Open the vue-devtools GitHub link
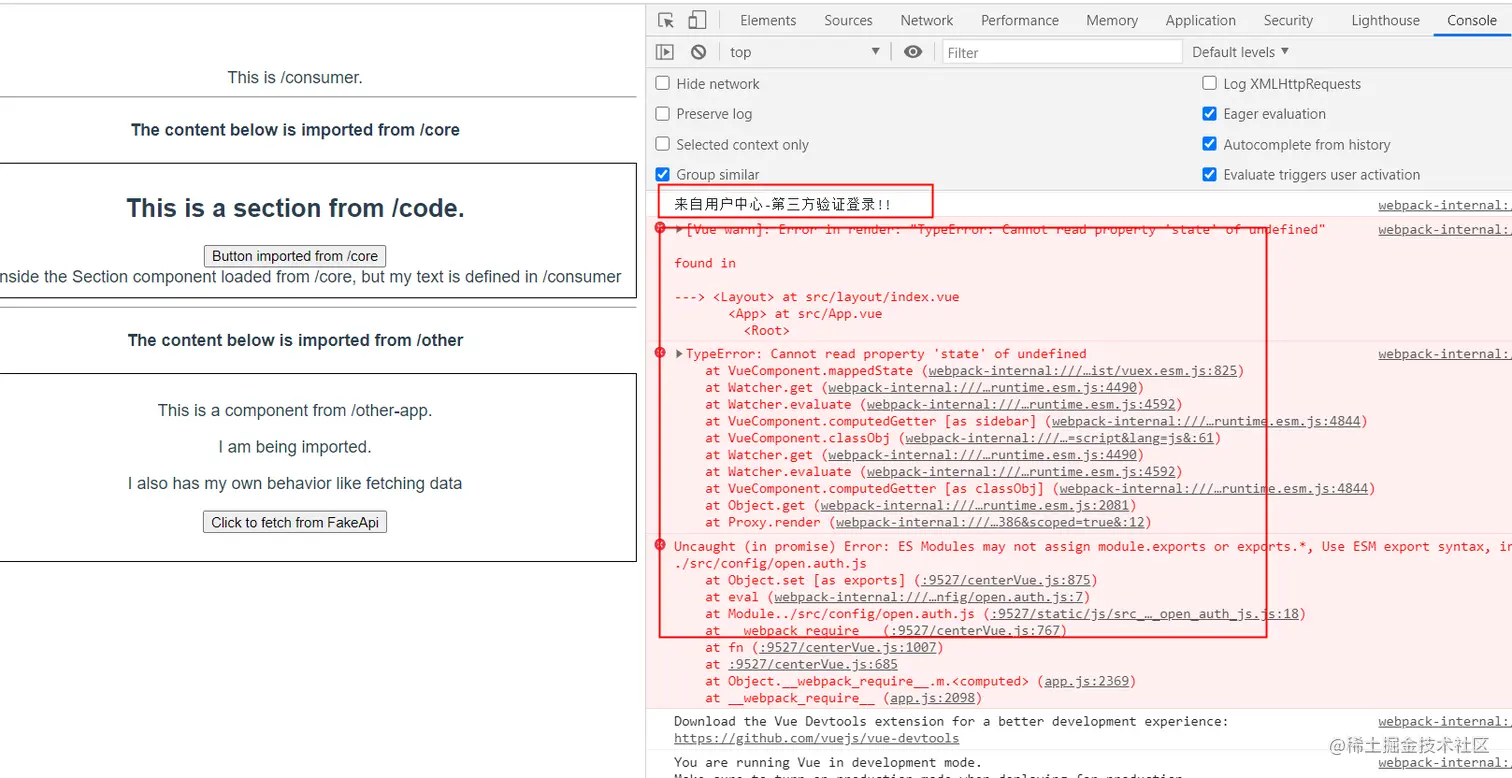Screen dimensions: 1512x778 click(816, 738)
